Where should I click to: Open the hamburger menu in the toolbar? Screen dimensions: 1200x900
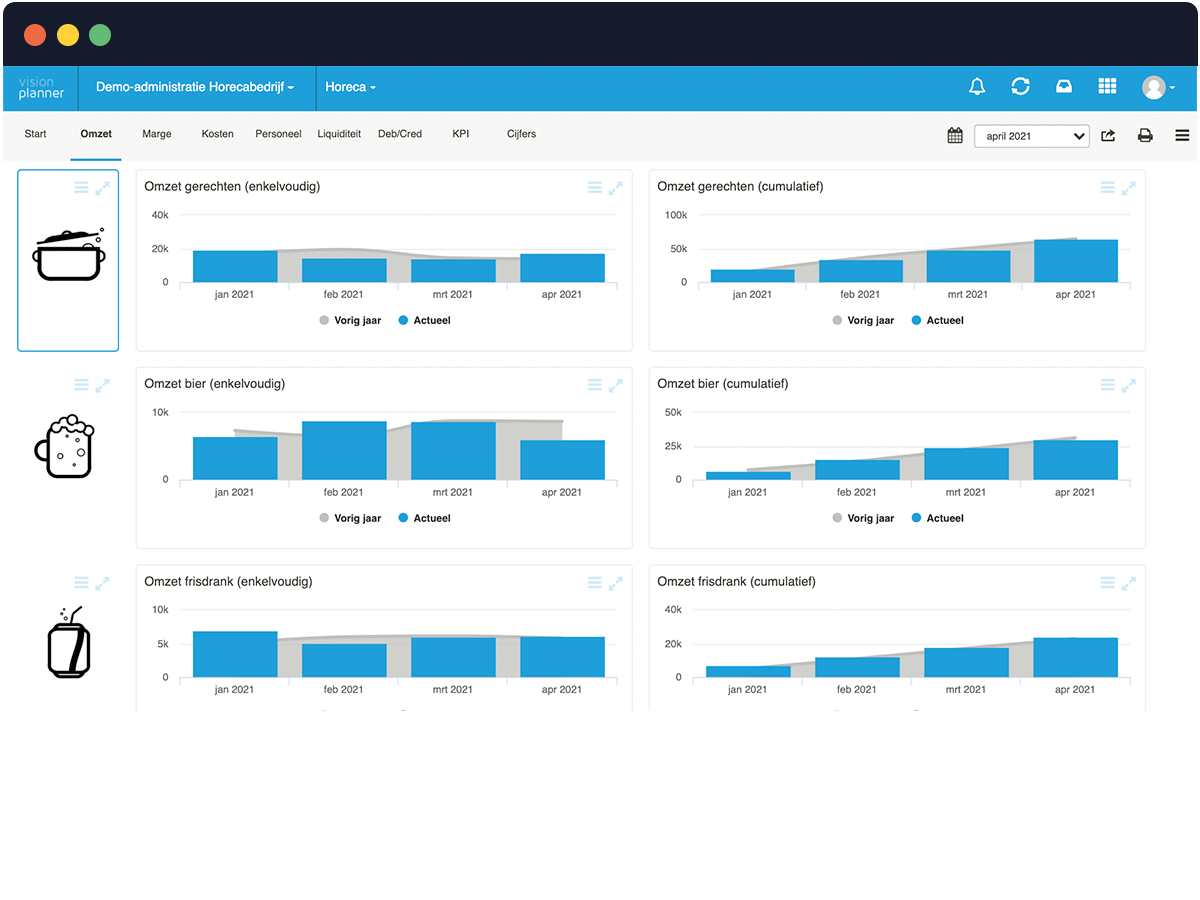pos(1182,135)
